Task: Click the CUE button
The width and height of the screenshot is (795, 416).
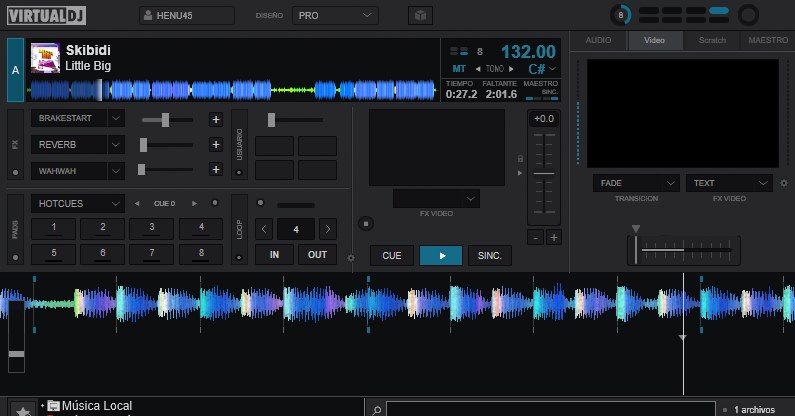Action: click(x=392, y=256)
